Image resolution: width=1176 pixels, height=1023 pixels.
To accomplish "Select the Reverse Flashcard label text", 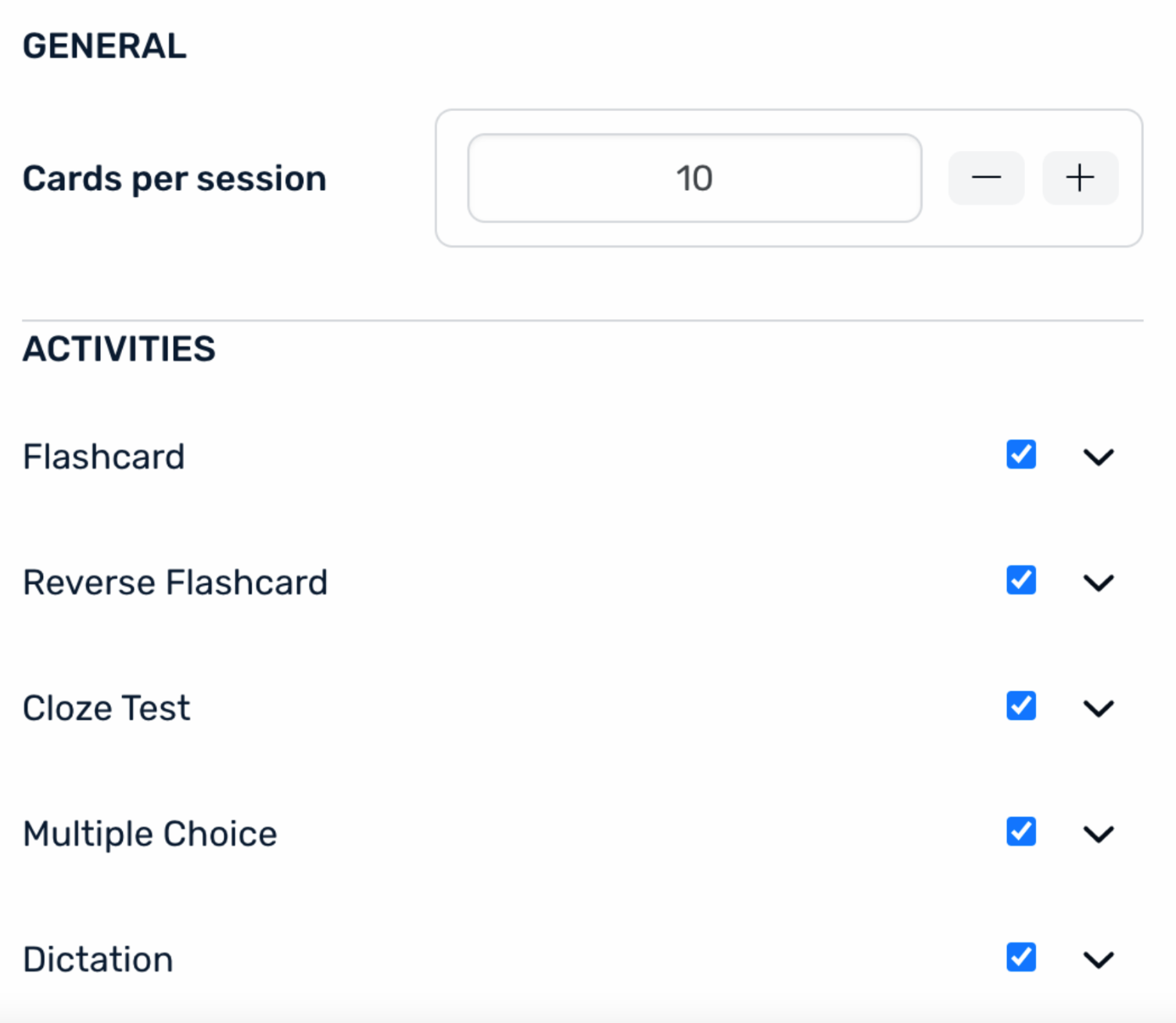I will point(175,583).
